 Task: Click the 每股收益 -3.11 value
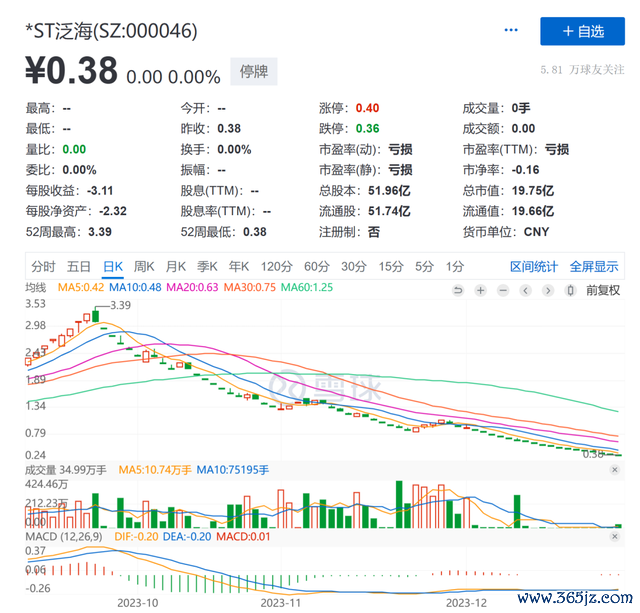pyautogui.click(x=100, y=191)
